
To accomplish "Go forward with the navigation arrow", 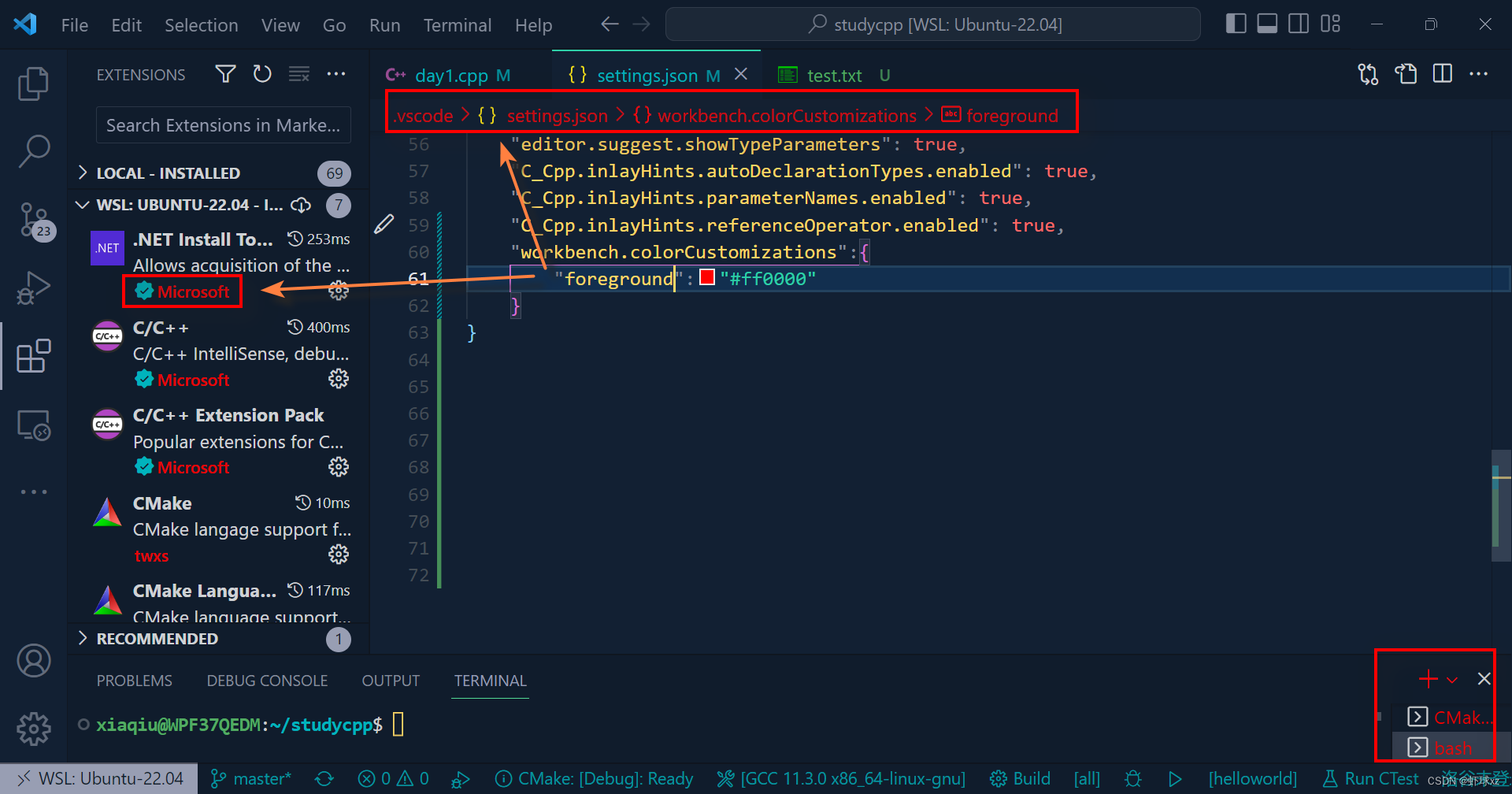I will click(642, 24).
